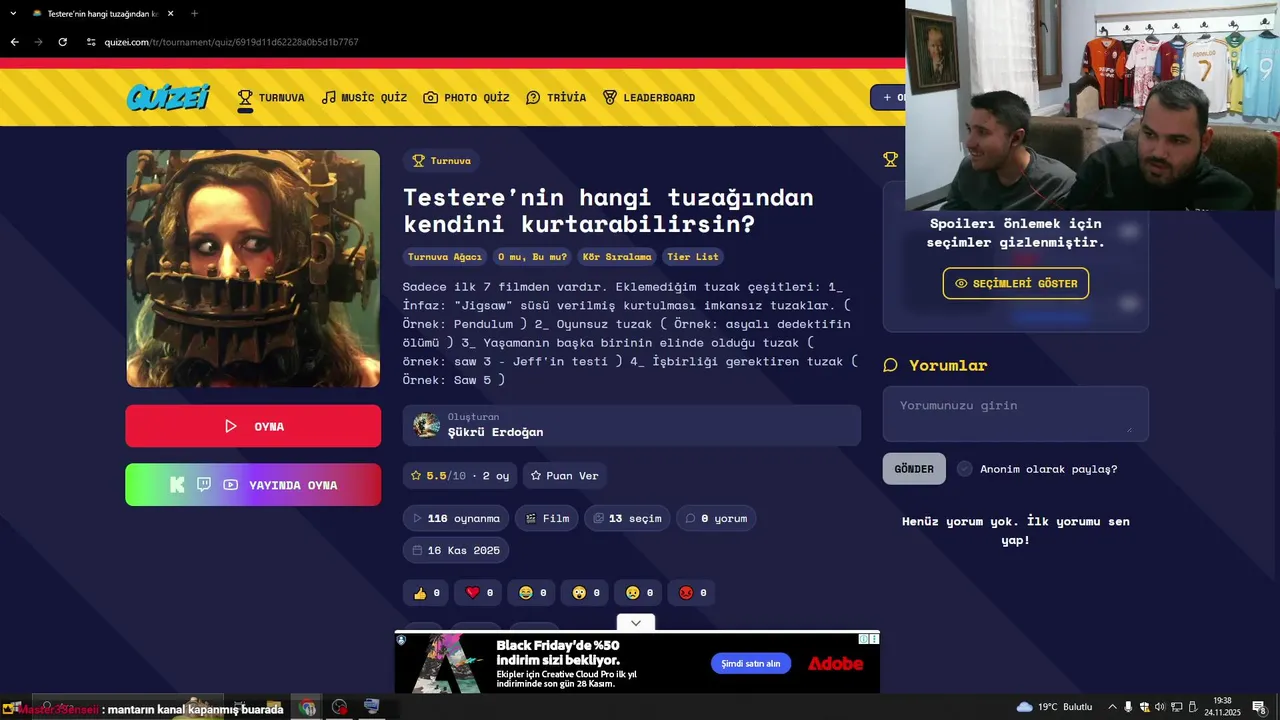1280x720 pixels.
Task: Click the GÖNDER submit button
Action: [x=914, y=469]
